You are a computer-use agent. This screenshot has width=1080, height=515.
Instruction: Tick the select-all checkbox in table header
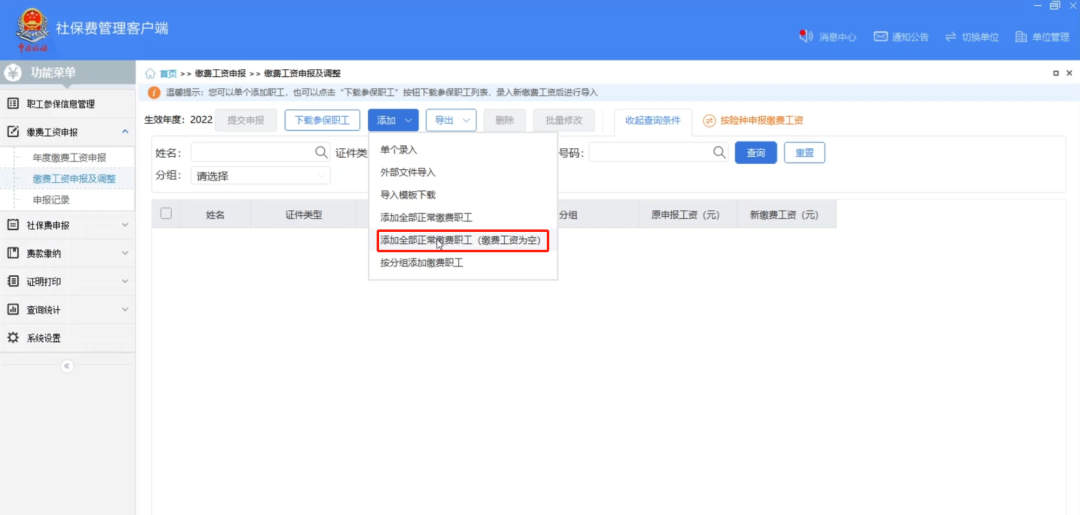[x=166, y=213]
